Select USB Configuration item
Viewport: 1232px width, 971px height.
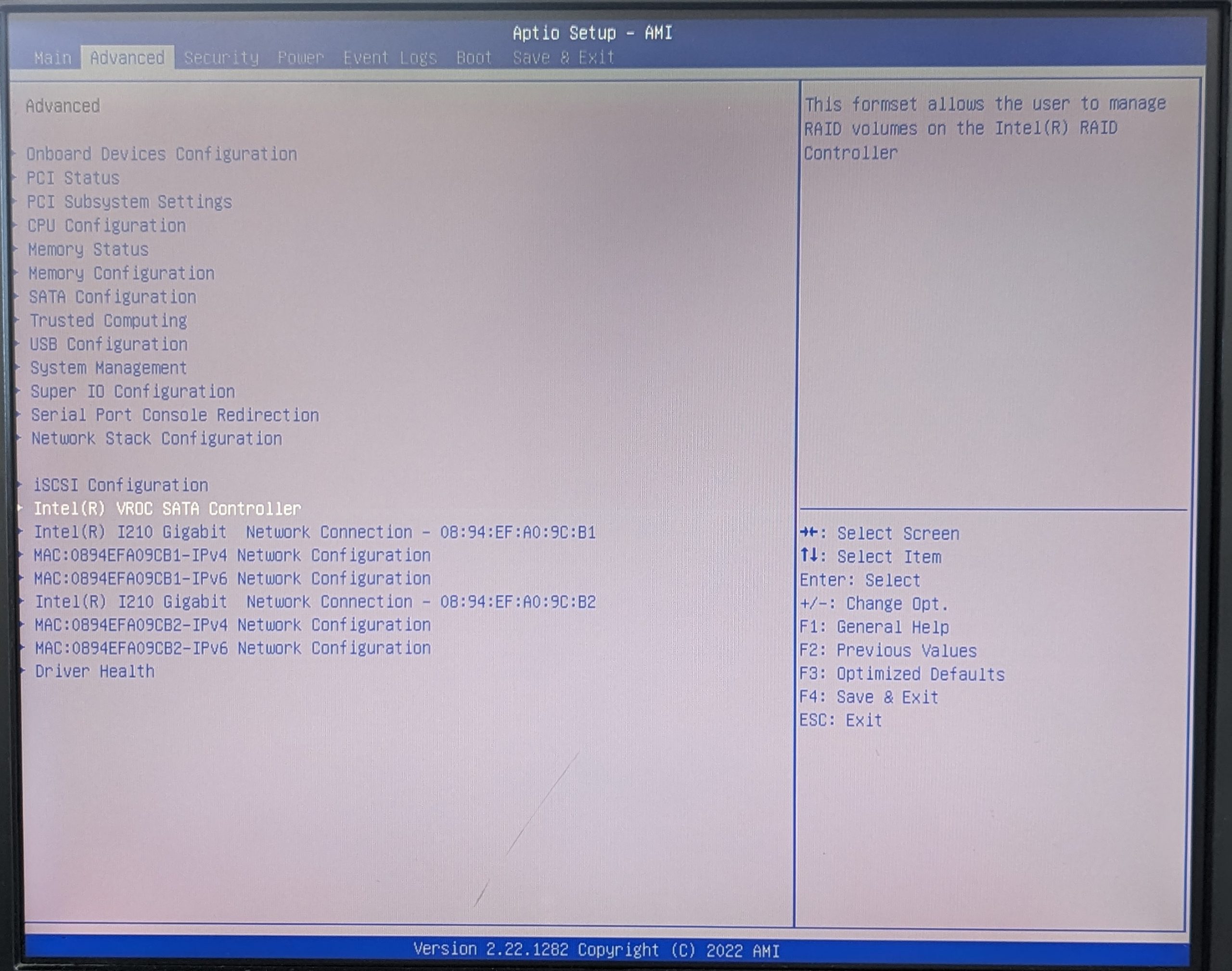pos(109,345)
